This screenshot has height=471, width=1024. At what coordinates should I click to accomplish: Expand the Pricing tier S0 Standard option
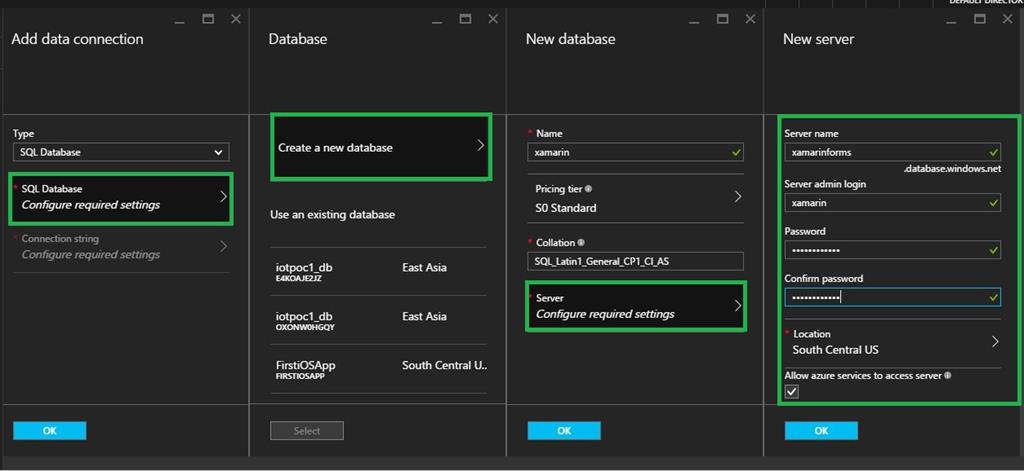point(638,198)
